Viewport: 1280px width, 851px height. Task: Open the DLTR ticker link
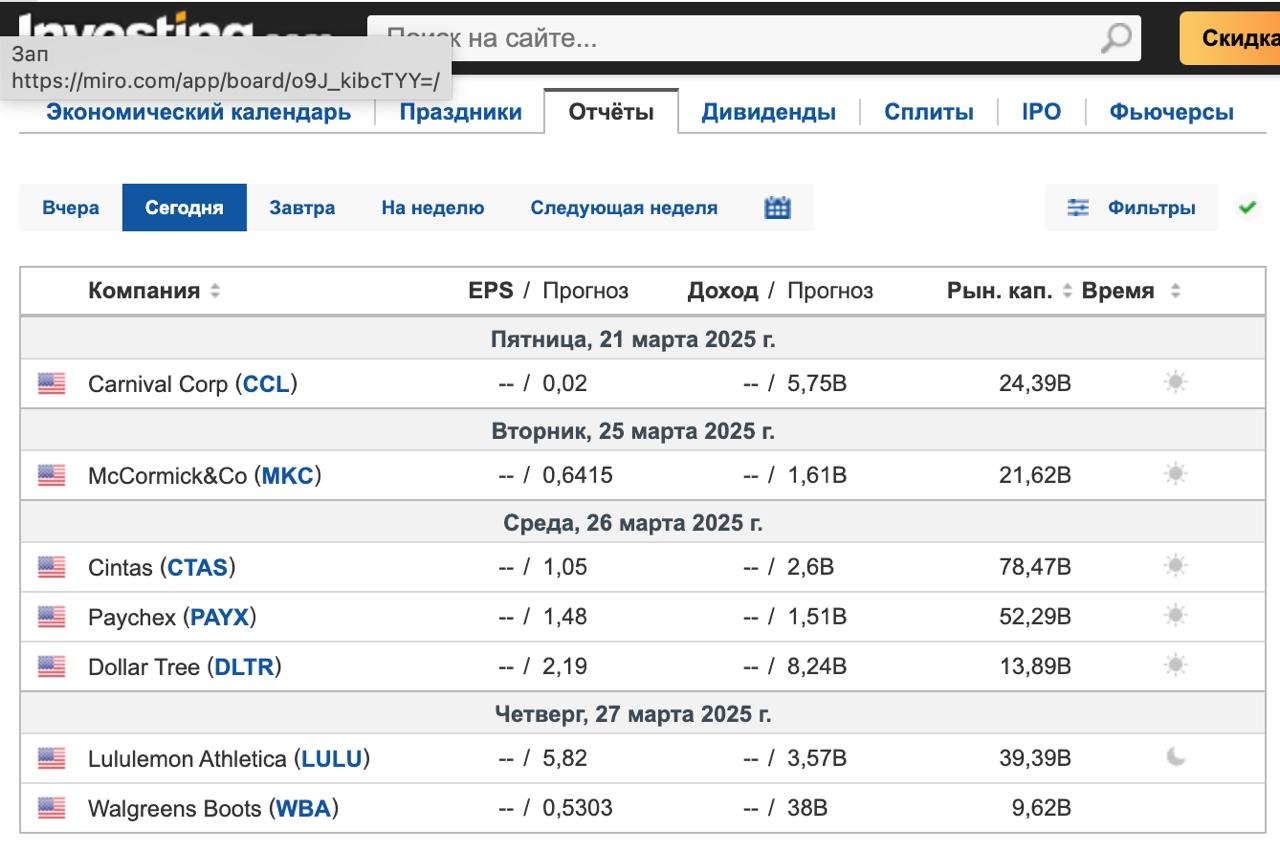(245, 667)
